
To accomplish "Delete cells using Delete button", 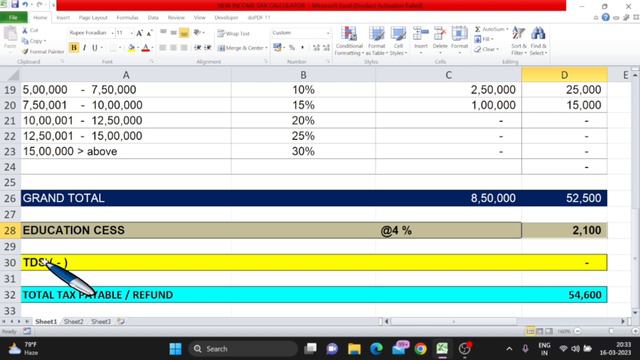I will coord(440,41).
